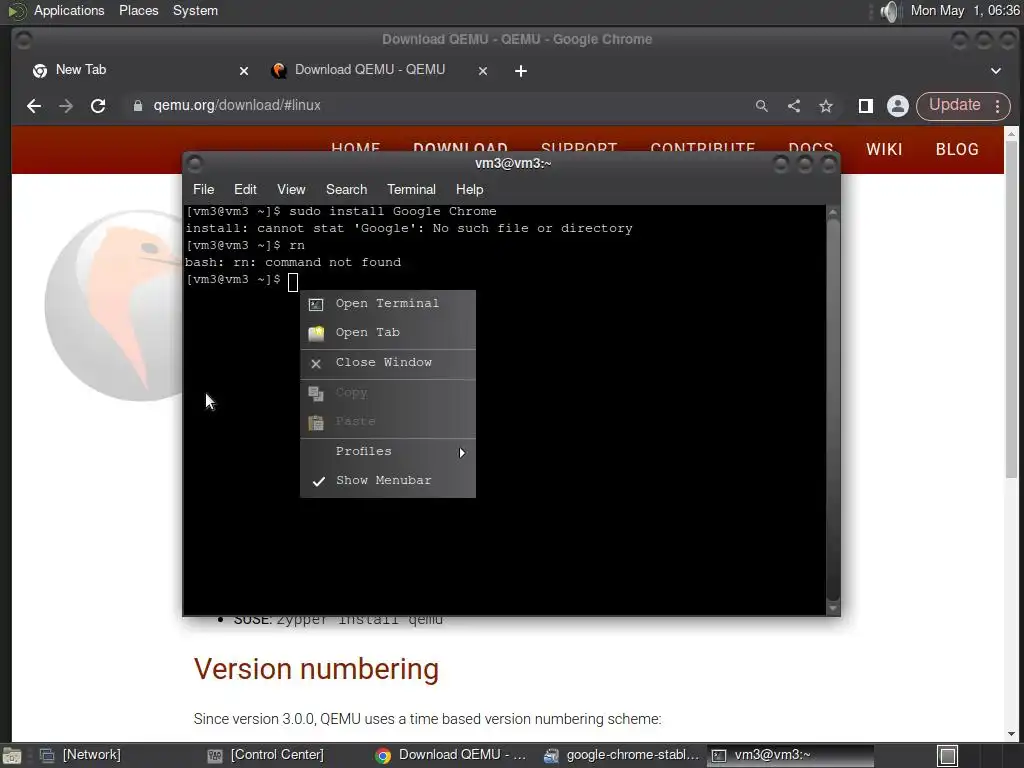1024x768 pixels.
Task: Click the Update button in Chrome
Action: coord(955,105)
